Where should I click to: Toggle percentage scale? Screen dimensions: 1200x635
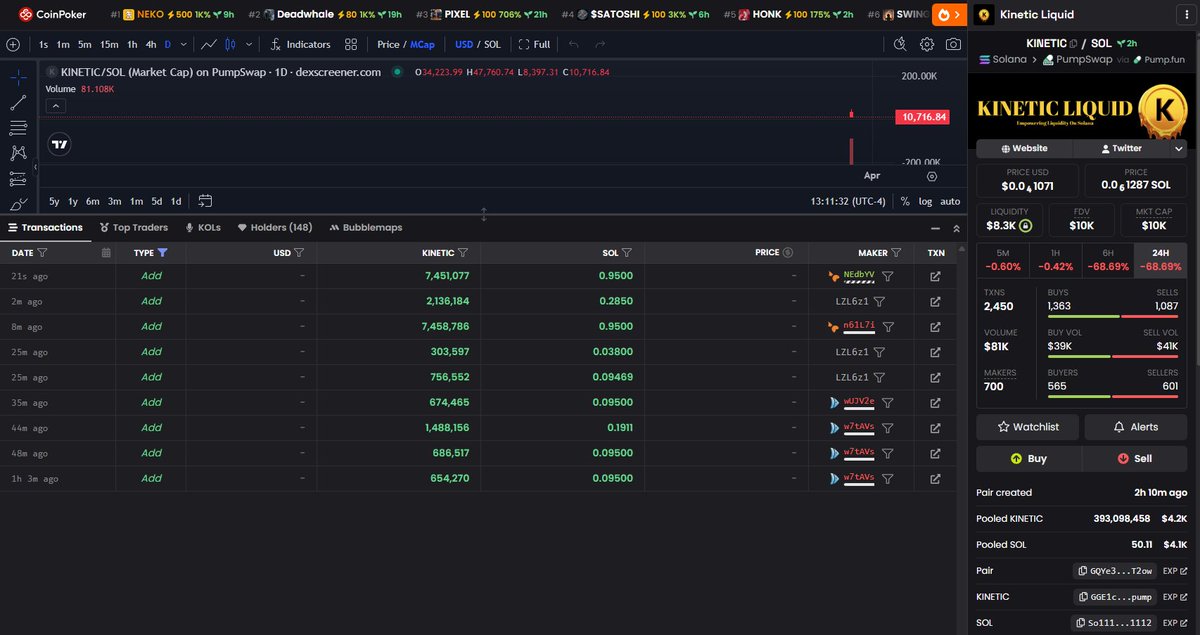905,201
